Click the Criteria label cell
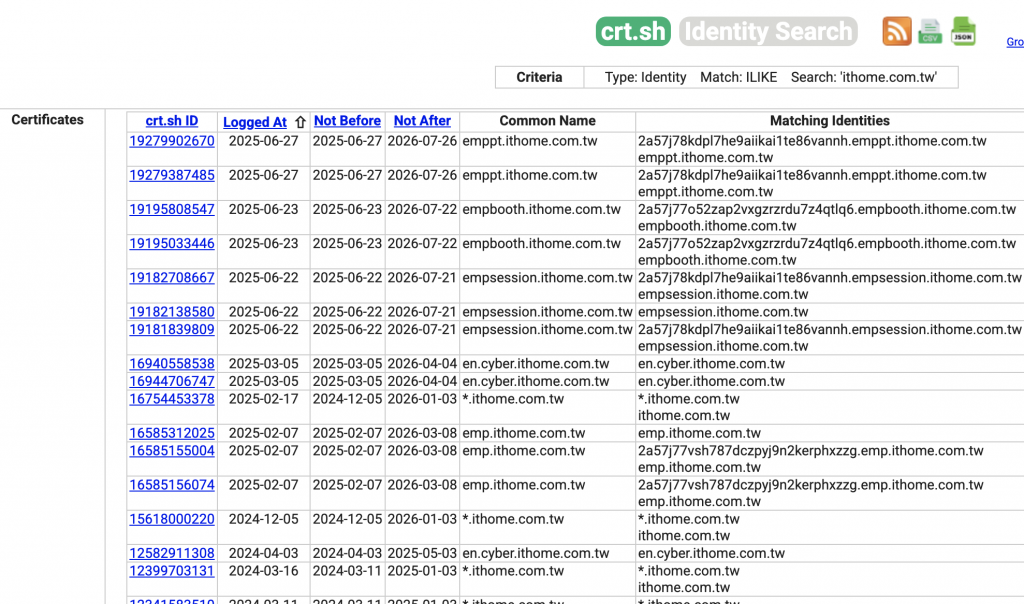Image resolution: width=1024 pixels, height=604 pixels. [x=539, y=77]
